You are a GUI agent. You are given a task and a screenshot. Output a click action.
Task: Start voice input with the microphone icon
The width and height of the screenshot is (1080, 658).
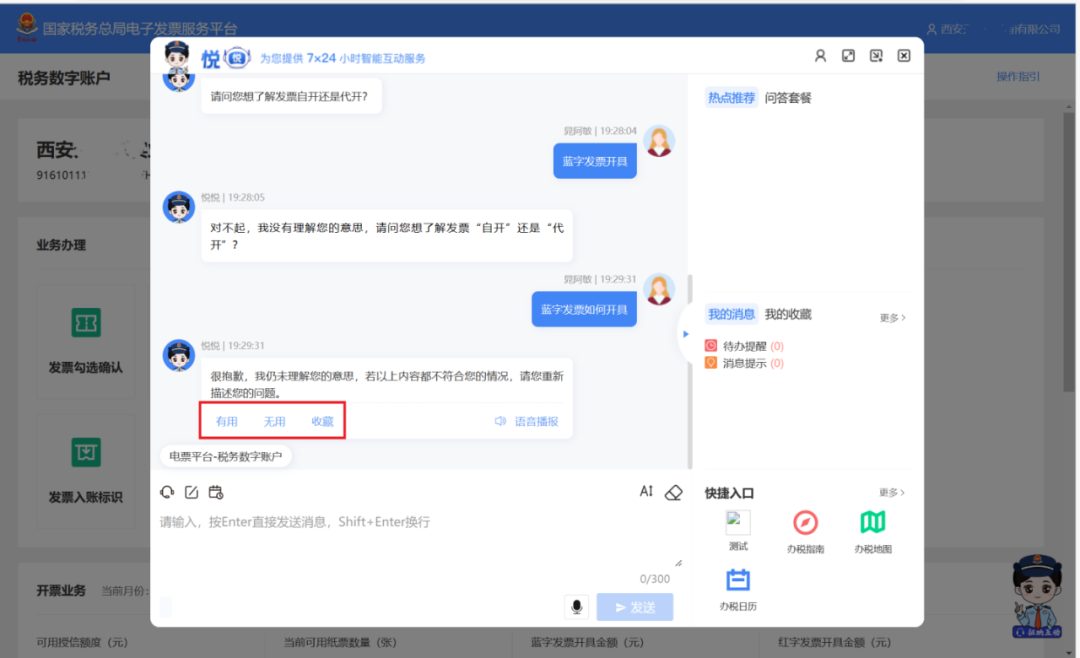point(577,606)
